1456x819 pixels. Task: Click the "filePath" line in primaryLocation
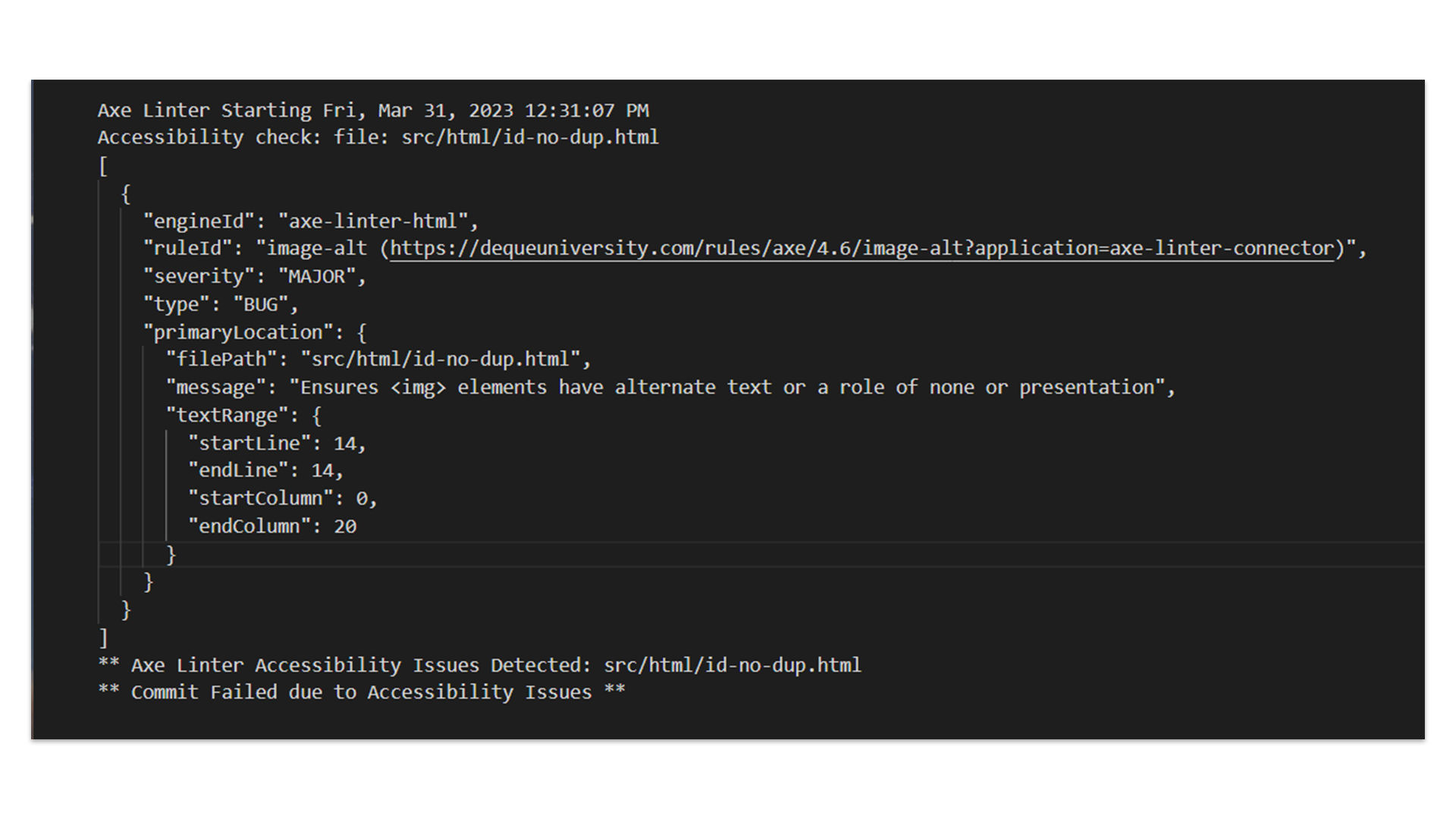(378, 359)
